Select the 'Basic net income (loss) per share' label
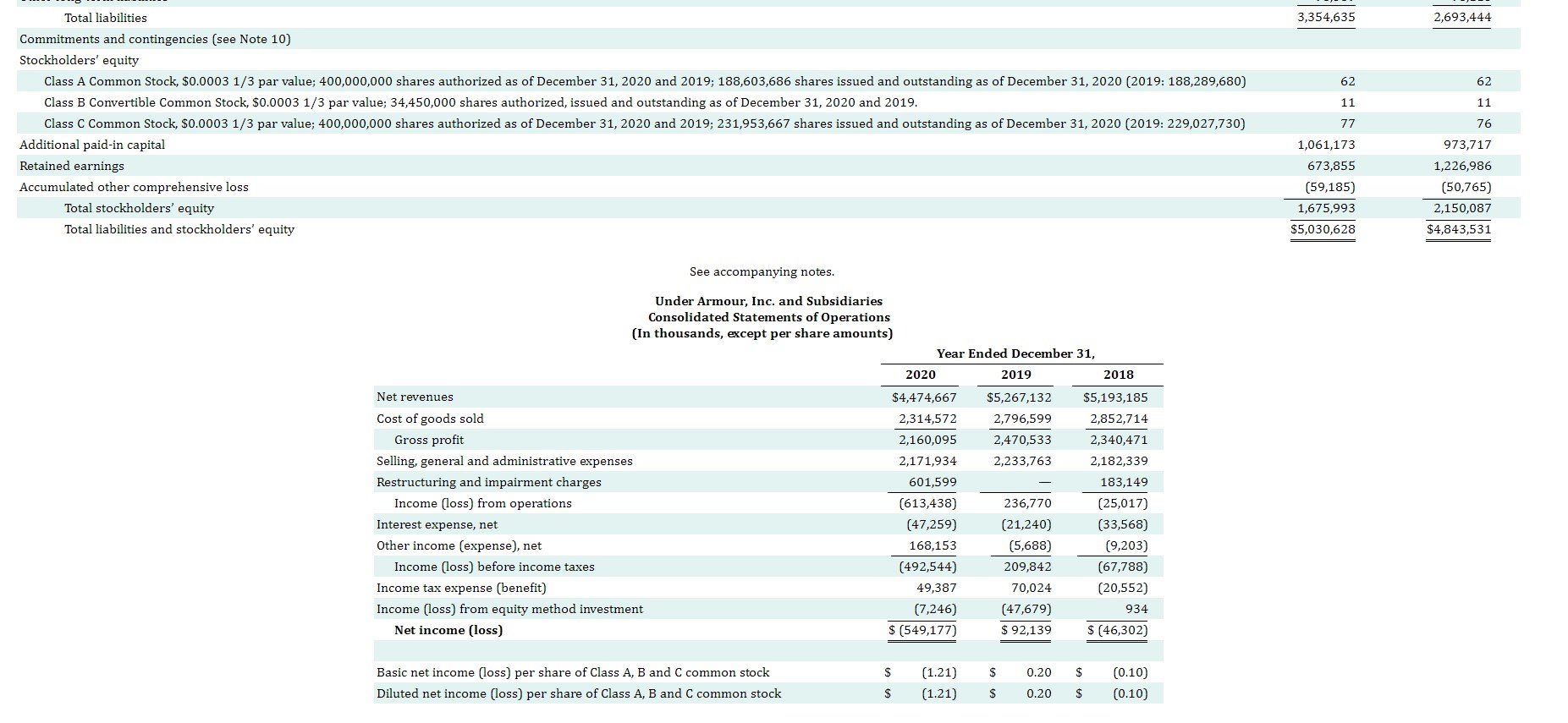Viewport: 1568px width, 723px height. click(x=573, y=672)
